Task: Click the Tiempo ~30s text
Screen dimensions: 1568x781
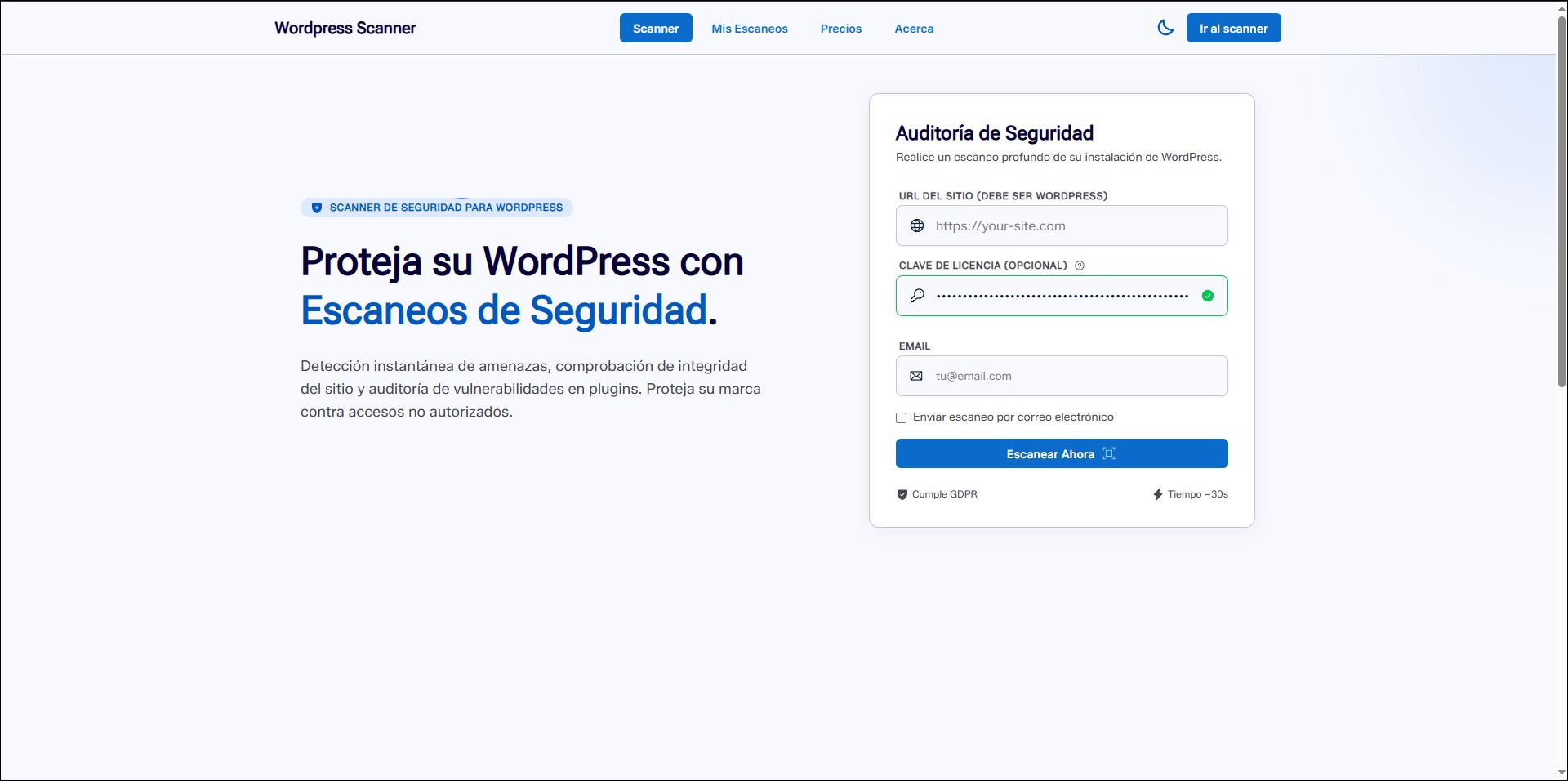Action: tap(1197, 494)
